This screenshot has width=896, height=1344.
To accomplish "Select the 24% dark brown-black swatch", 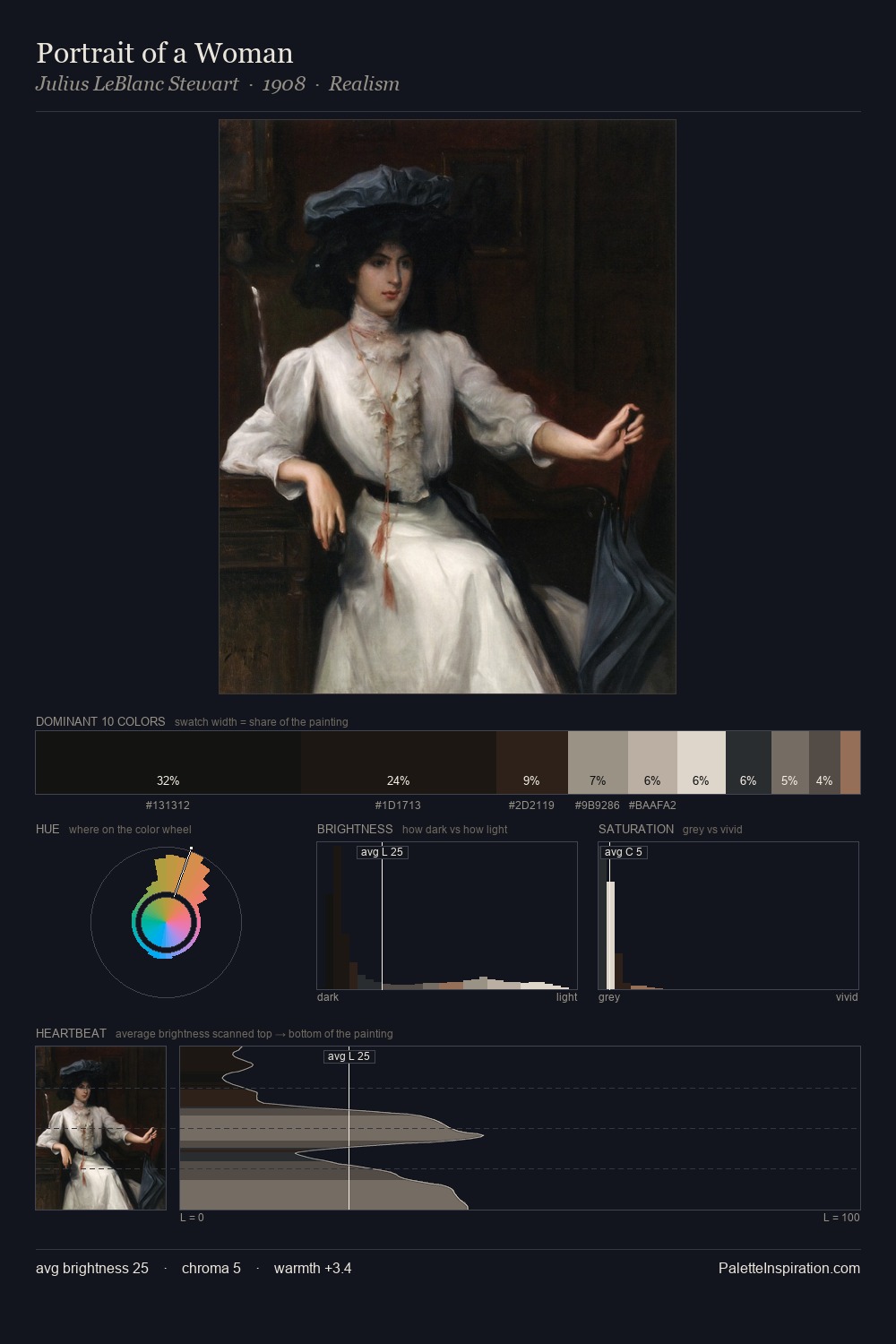I will click(x=399, y=762).
